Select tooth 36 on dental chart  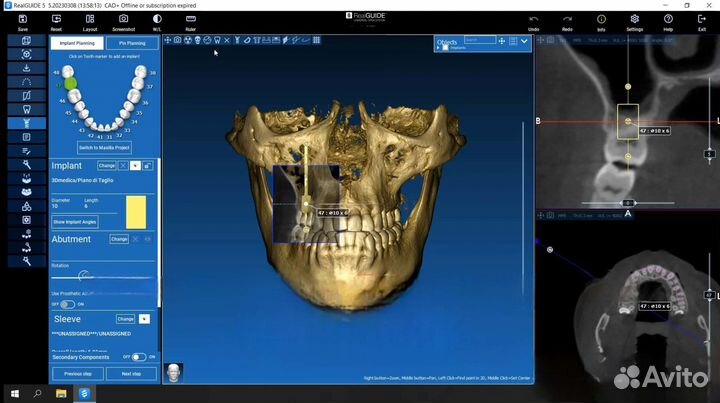click(133, 96)
